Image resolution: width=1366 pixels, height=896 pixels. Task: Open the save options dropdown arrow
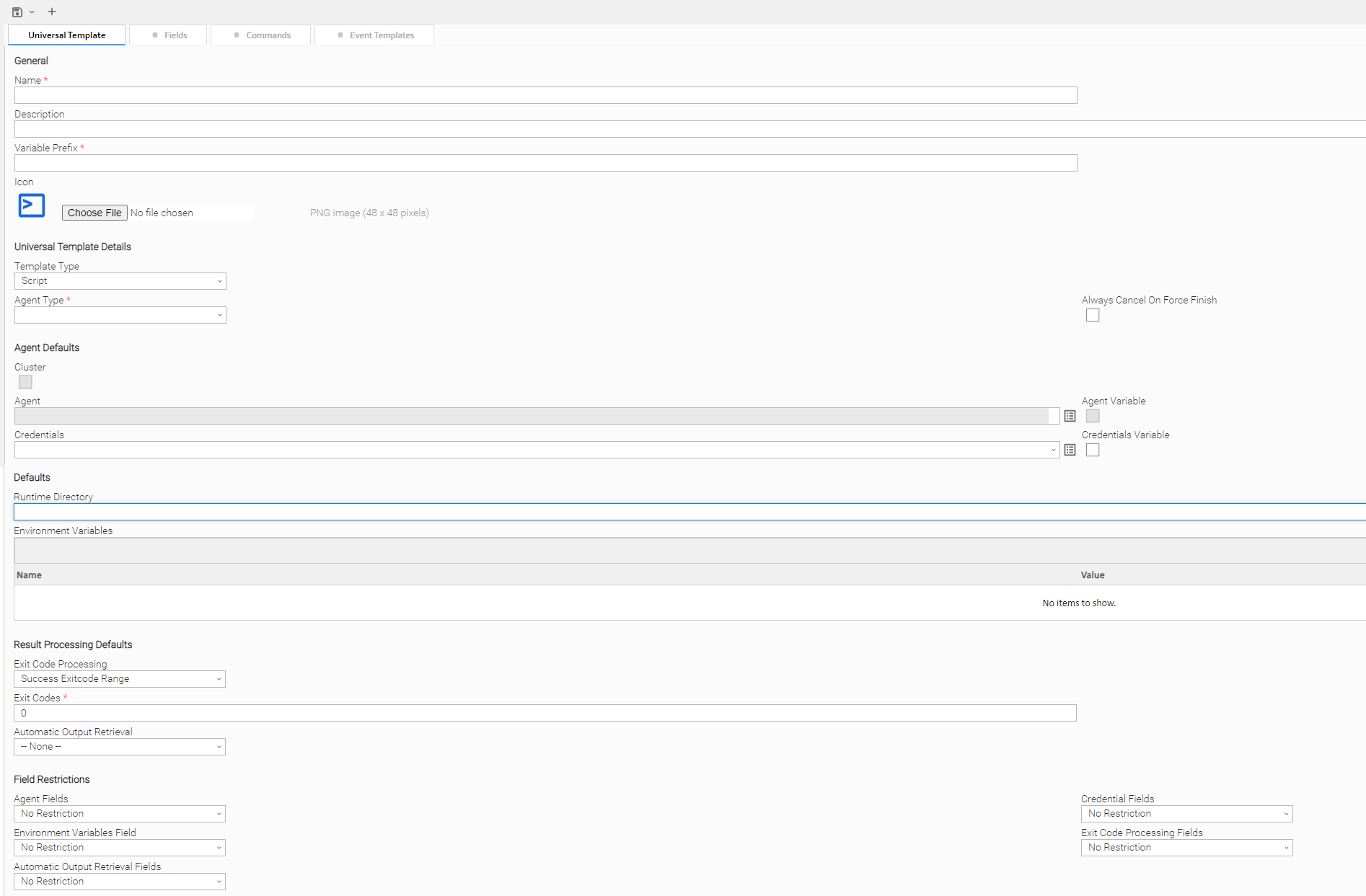tap(32, 12)
